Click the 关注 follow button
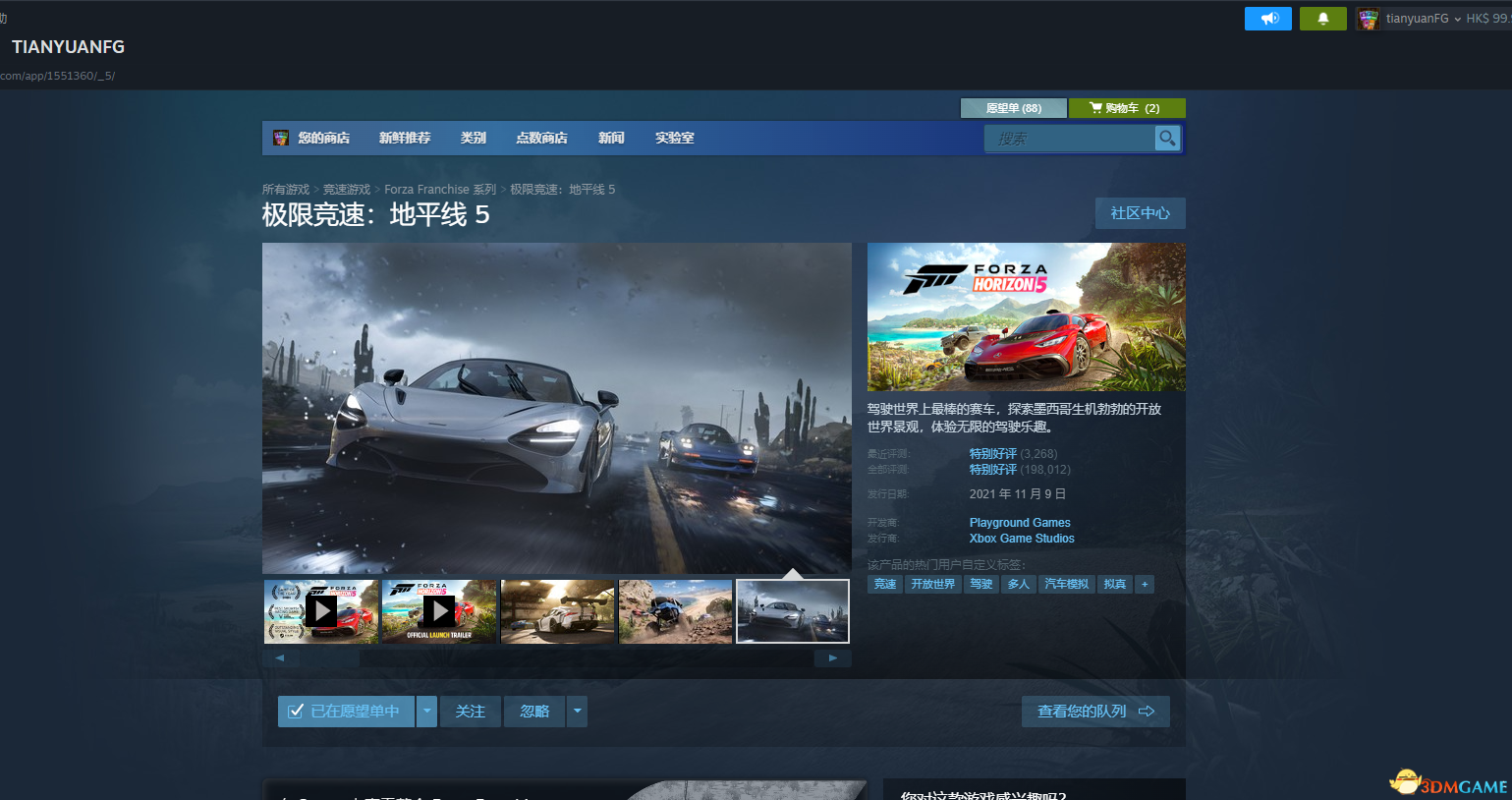The width and height of the screenshot is (1512, 800). (471, 712)
